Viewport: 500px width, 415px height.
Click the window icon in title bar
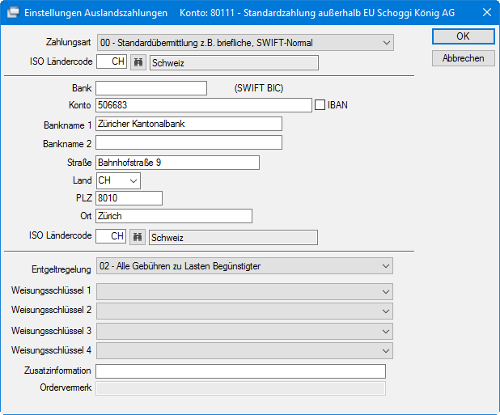pyautogui.click(x=13, y=13)
